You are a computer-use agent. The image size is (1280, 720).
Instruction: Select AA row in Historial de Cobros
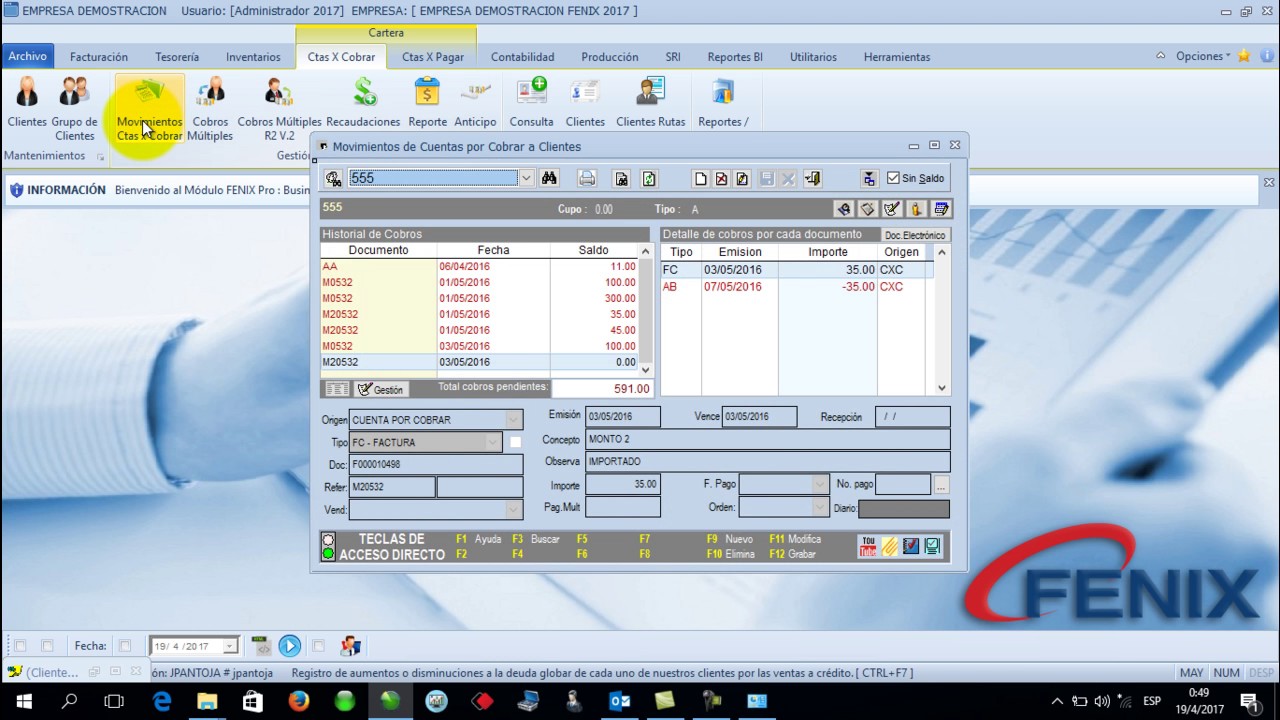coord(479,266)
